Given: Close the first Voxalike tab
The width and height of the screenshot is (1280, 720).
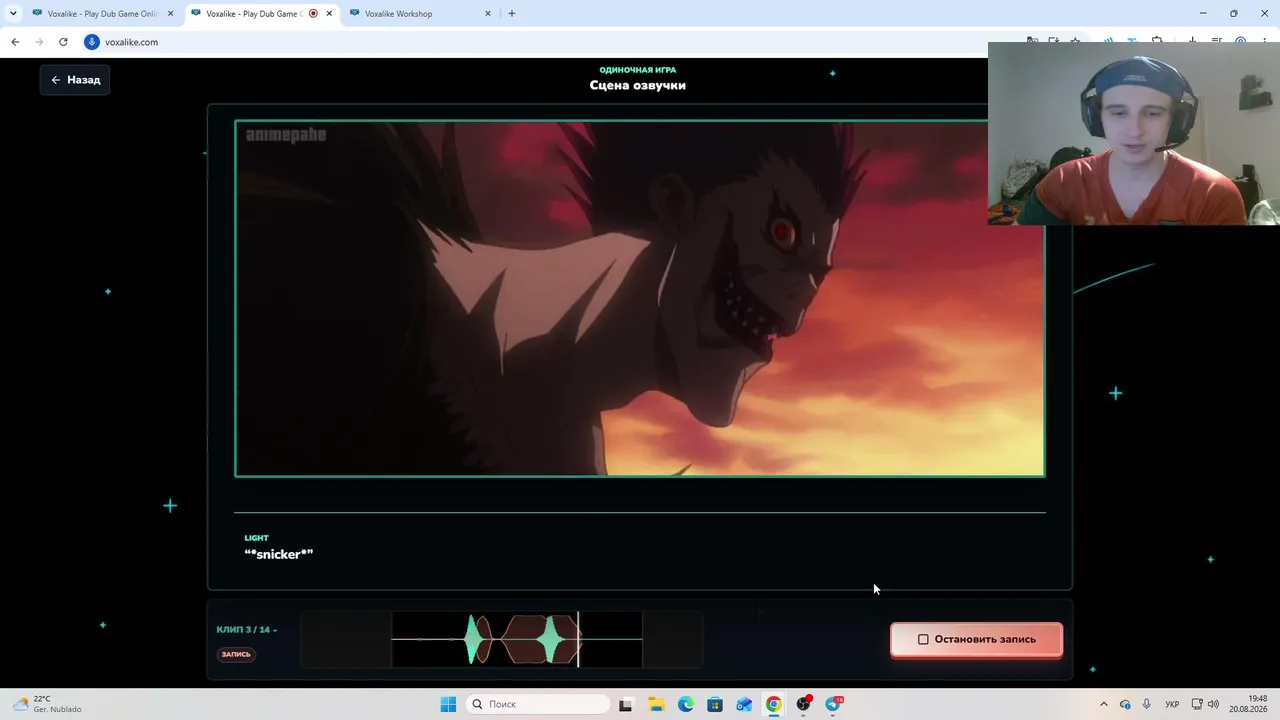Looking at the screenshot, I should coord(171,14).
